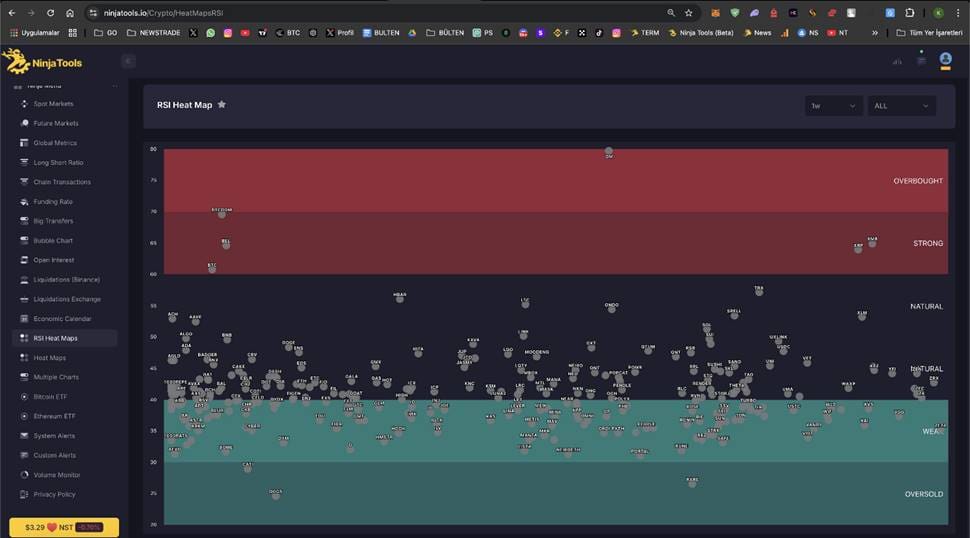This screenshot has width=970, height=538.
Task: Open the TERM bookmark
Action: pos(645,33)
